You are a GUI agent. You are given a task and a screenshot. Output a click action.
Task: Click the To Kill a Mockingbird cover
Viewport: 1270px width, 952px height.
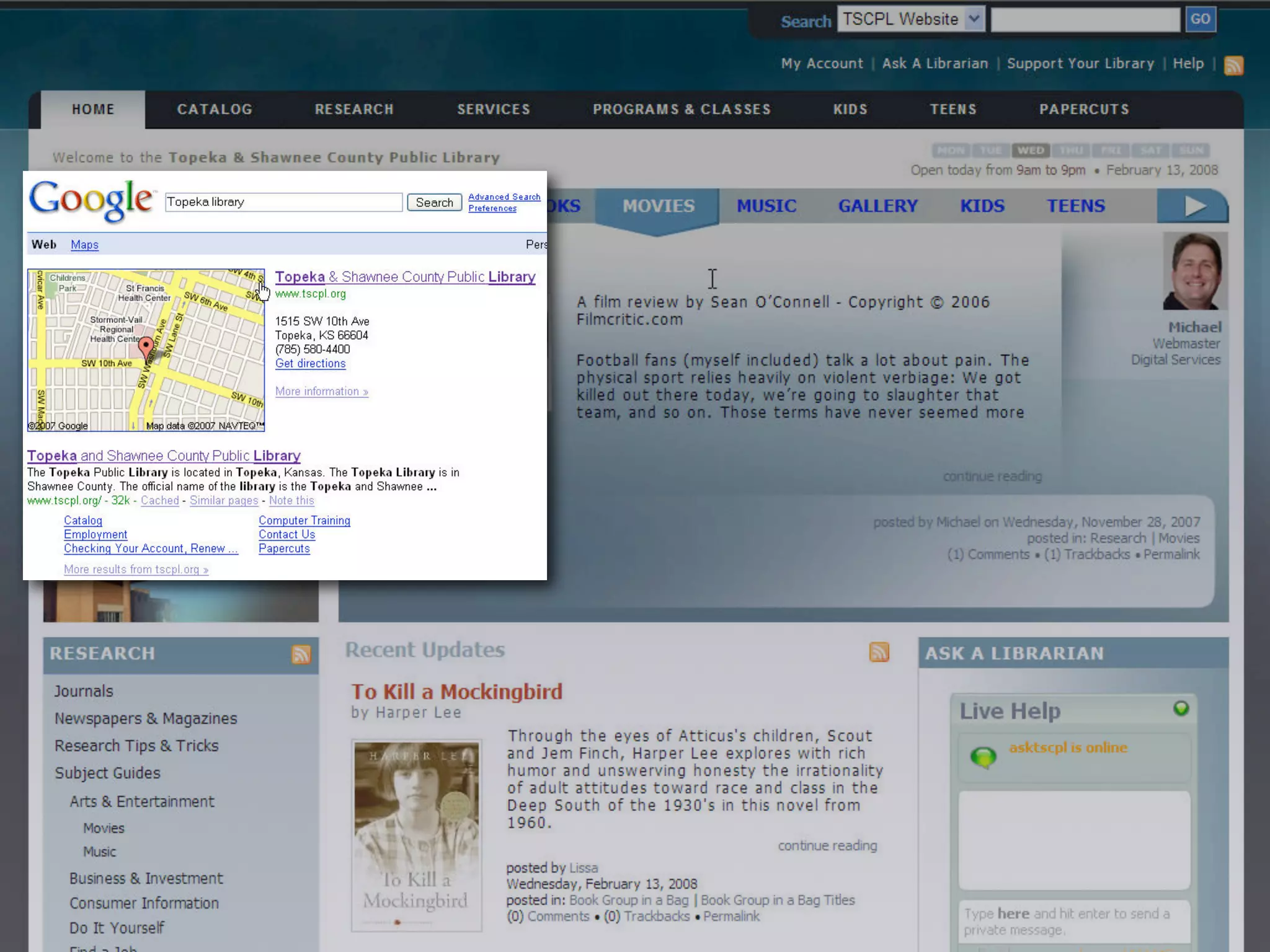416,835
